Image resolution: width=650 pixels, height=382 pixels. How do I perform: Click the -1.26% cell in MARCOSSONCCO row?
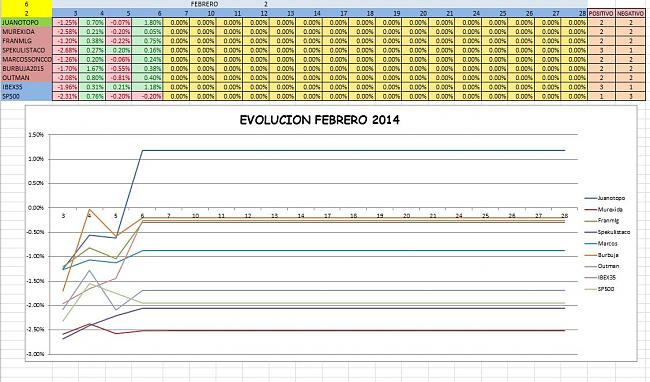pyautogui.click(x=65, y=59)
